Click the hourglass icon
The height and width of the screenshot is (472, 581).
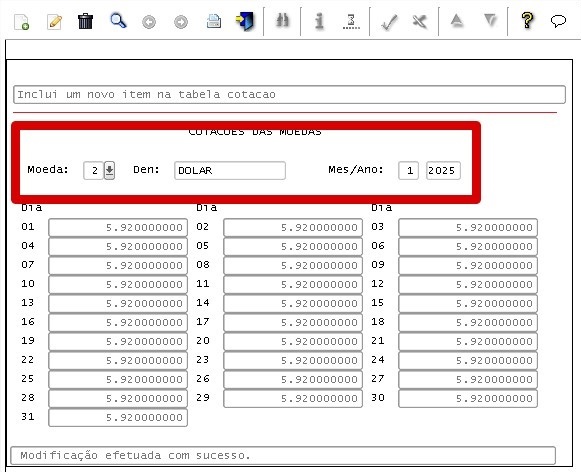[x=351, y=21]
